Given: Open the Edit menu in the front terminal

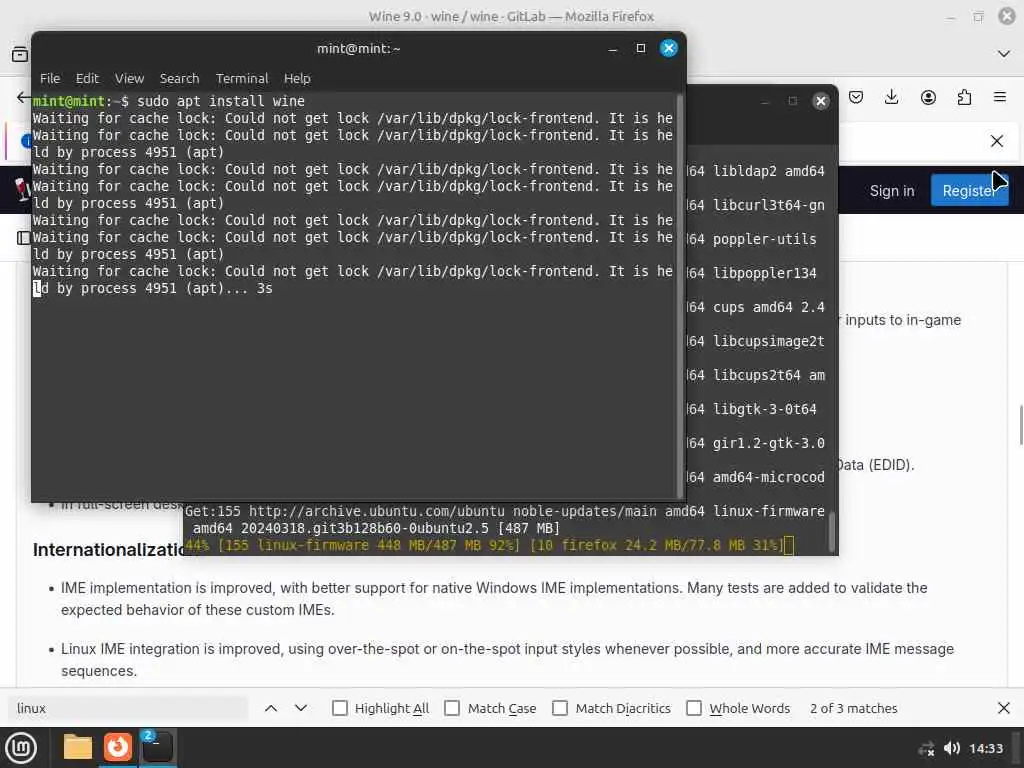Looking at the screenshot, I should [x=87, y=78].
